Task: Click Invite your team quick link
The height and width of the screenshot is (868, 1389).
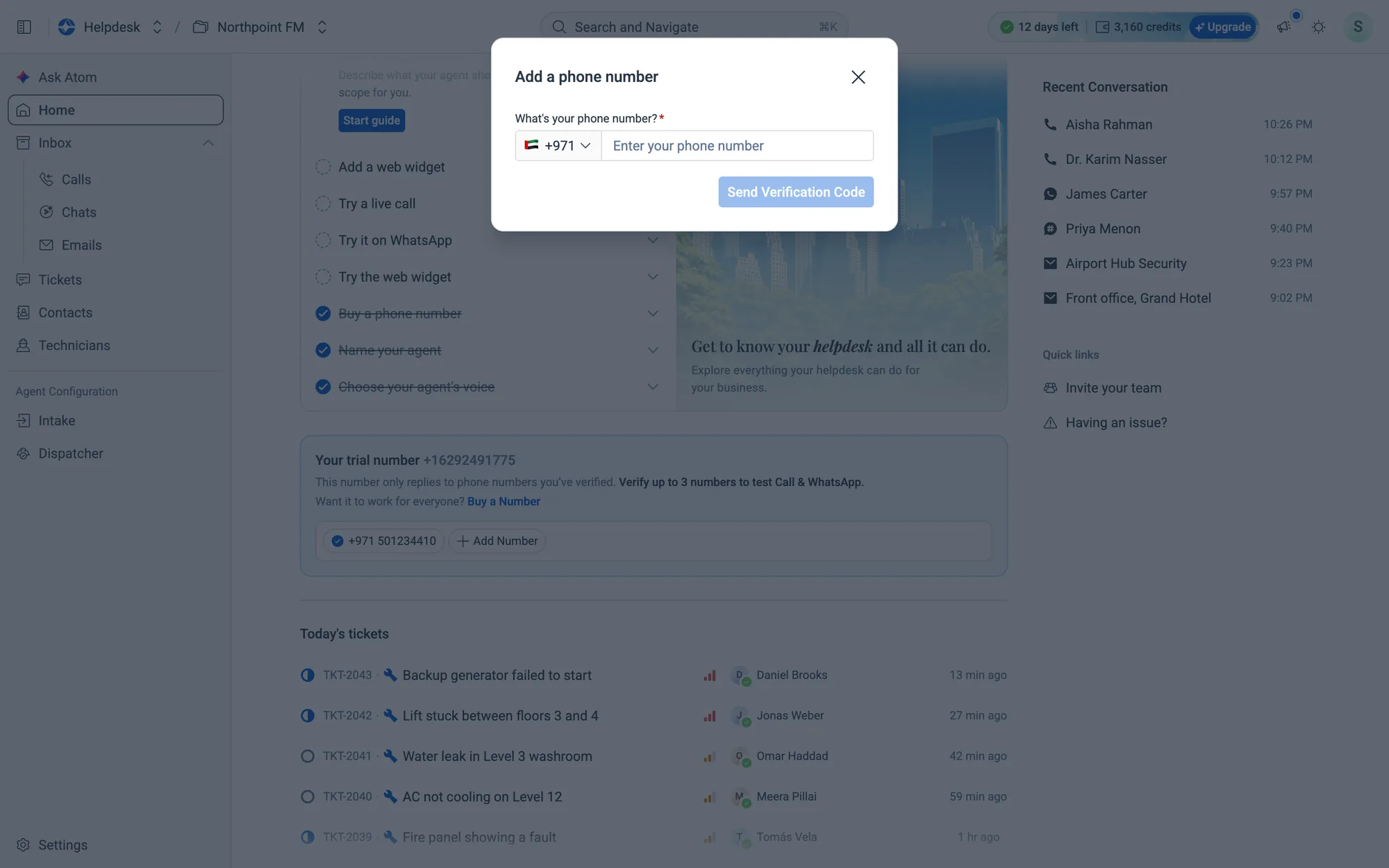Action: coord(1102,388)
